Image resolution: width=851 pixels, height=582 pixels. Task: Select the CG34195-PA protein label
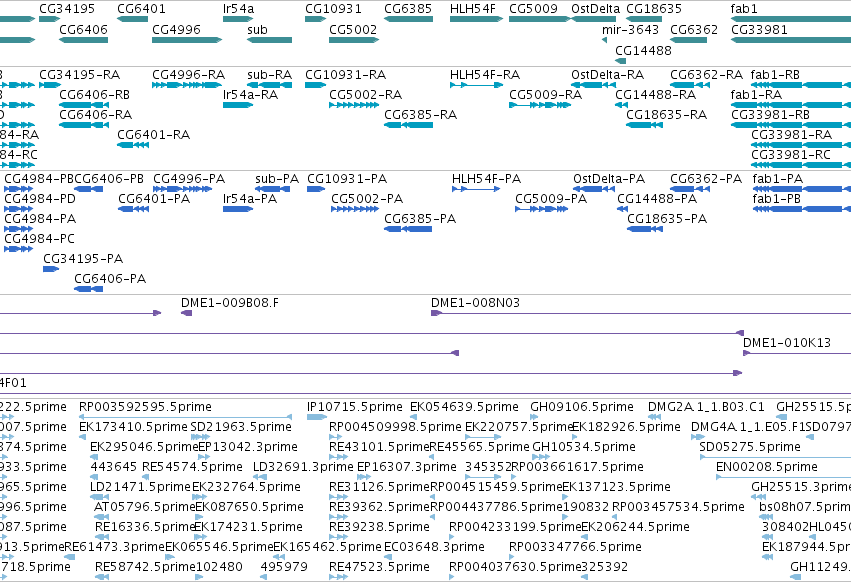coord(83,258)
